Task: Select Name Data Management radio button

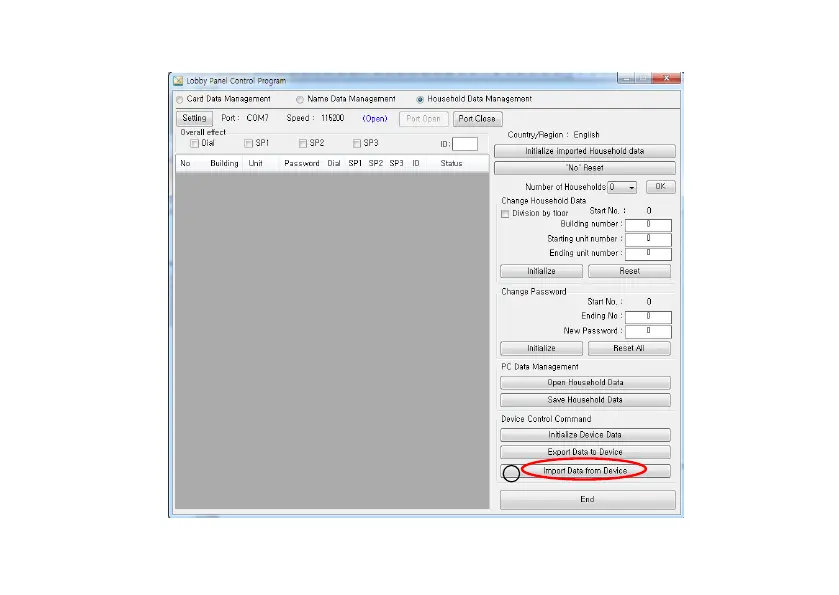Action: 300,100
